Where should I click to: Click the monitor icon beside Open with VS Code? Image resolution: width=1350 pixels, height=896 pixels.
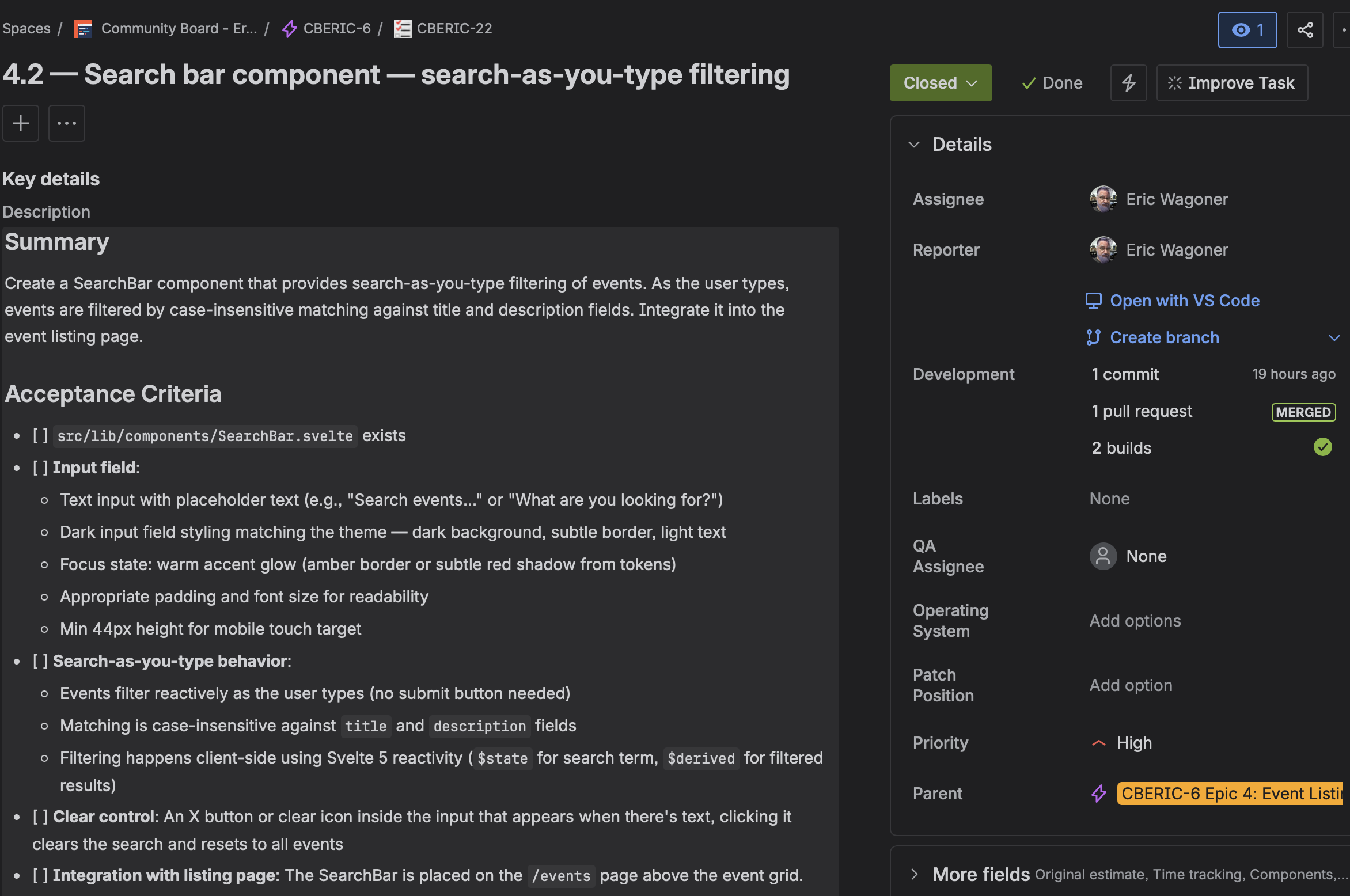[x=1093, y=300]
